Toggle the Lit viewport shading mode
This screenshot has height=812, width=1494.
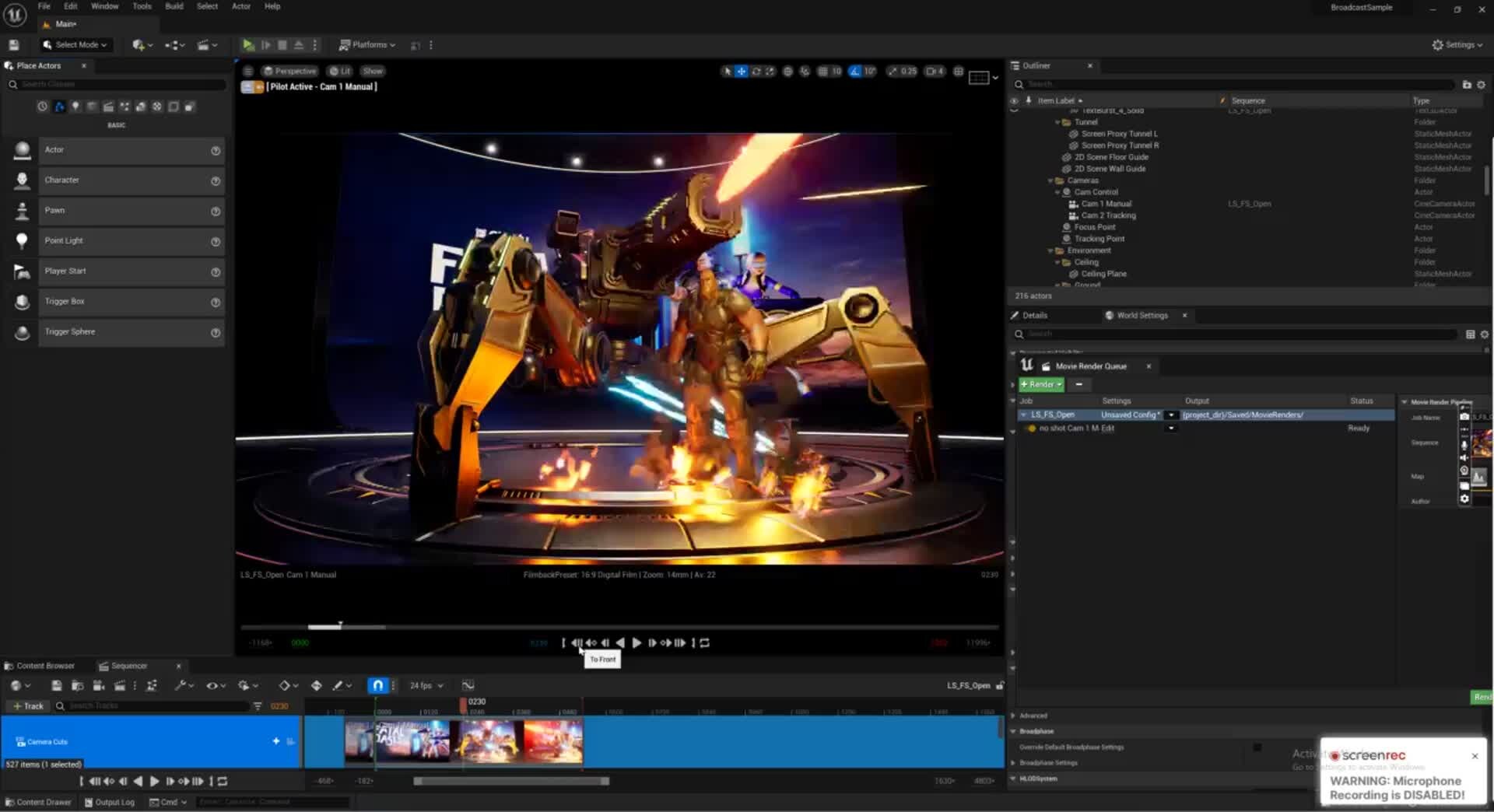click(341, 71)
